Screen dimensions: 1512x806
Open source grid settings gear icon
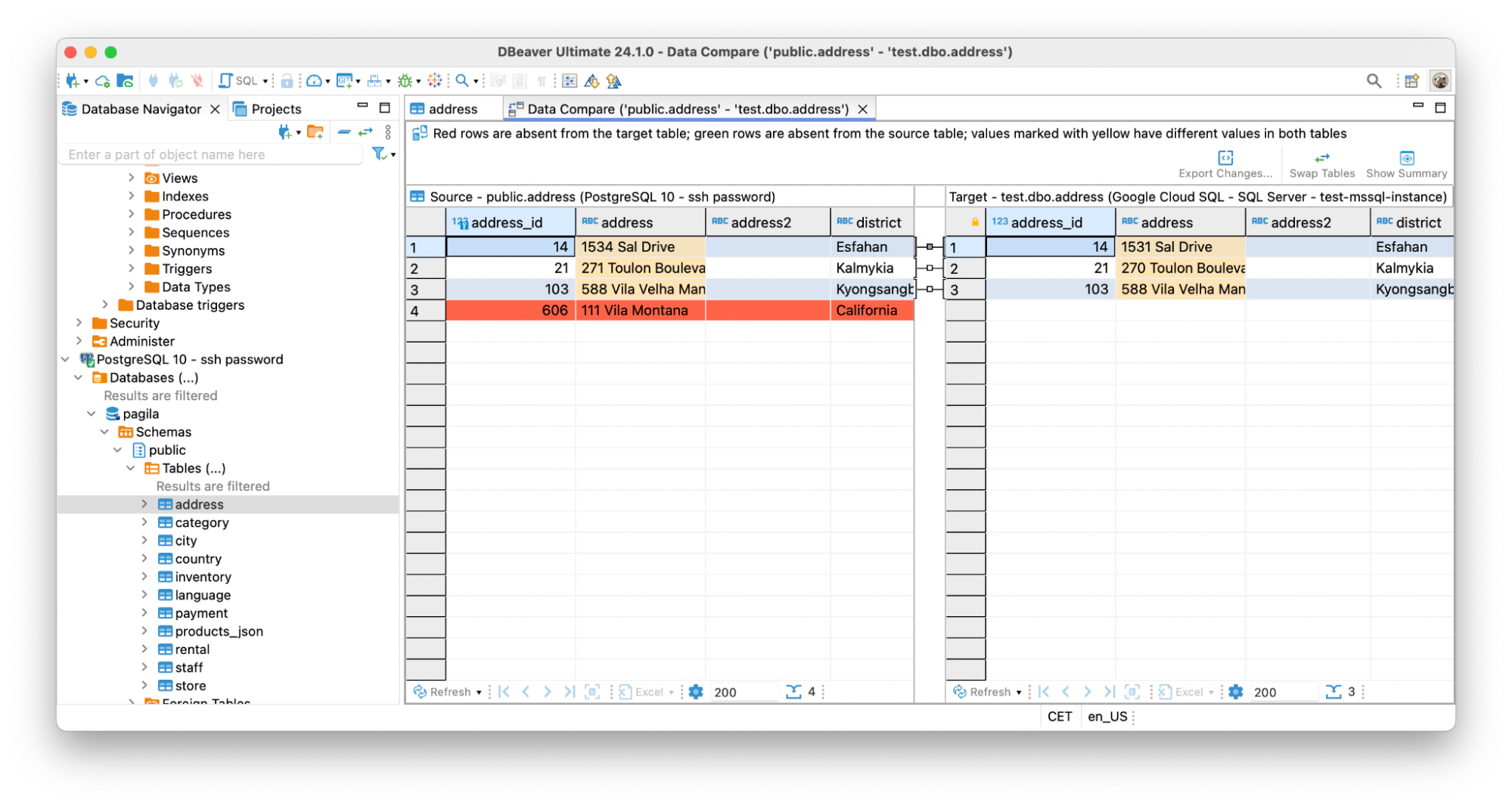pos(695,691)
